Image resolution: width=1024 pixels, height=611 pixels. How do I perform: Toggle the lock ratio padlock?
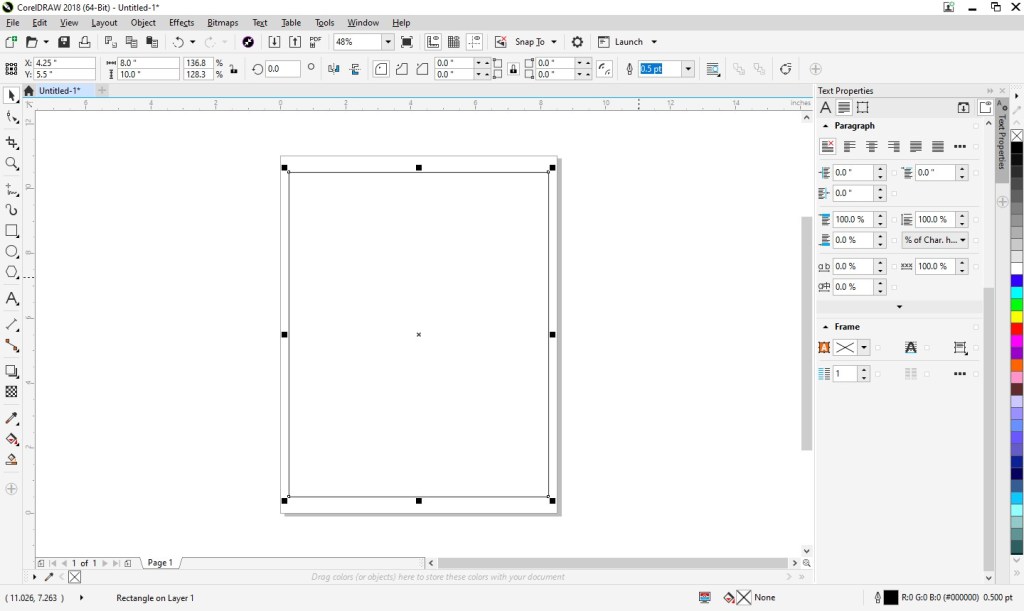pyautogui.click(x=234, y=69)
